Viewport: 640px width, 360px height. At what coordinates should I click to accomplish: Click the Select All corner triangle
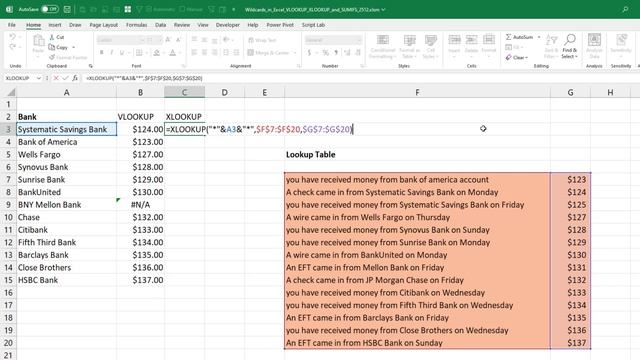point(11,93)
